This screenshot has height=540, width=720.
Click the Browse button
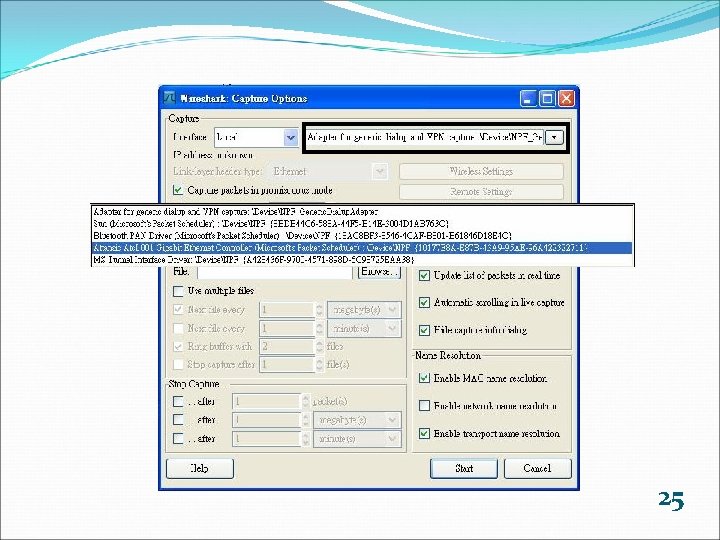(x=379, y=272)
